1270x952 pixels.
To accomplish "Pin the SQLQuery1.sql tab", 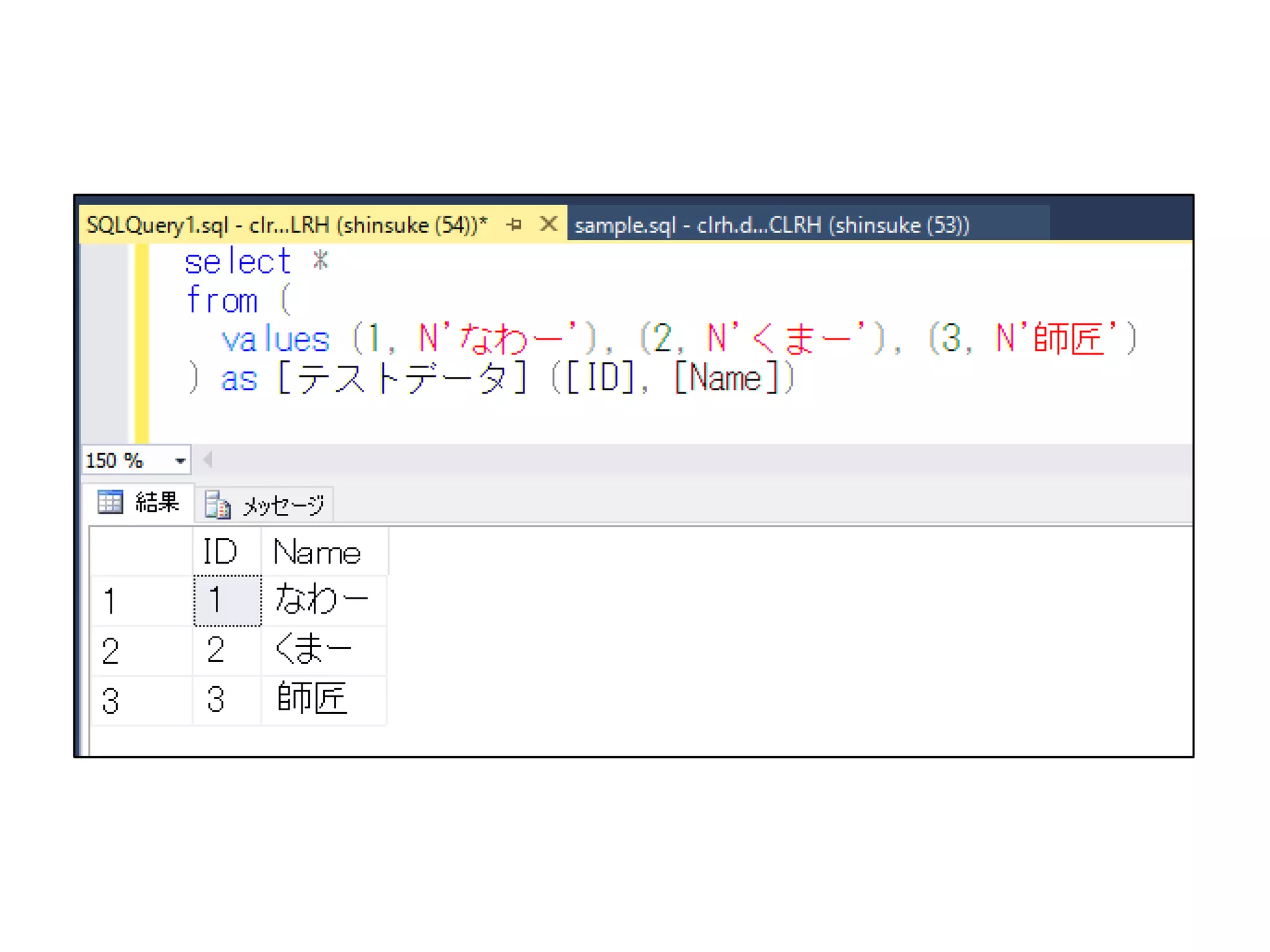I will [x=513, y=224].
